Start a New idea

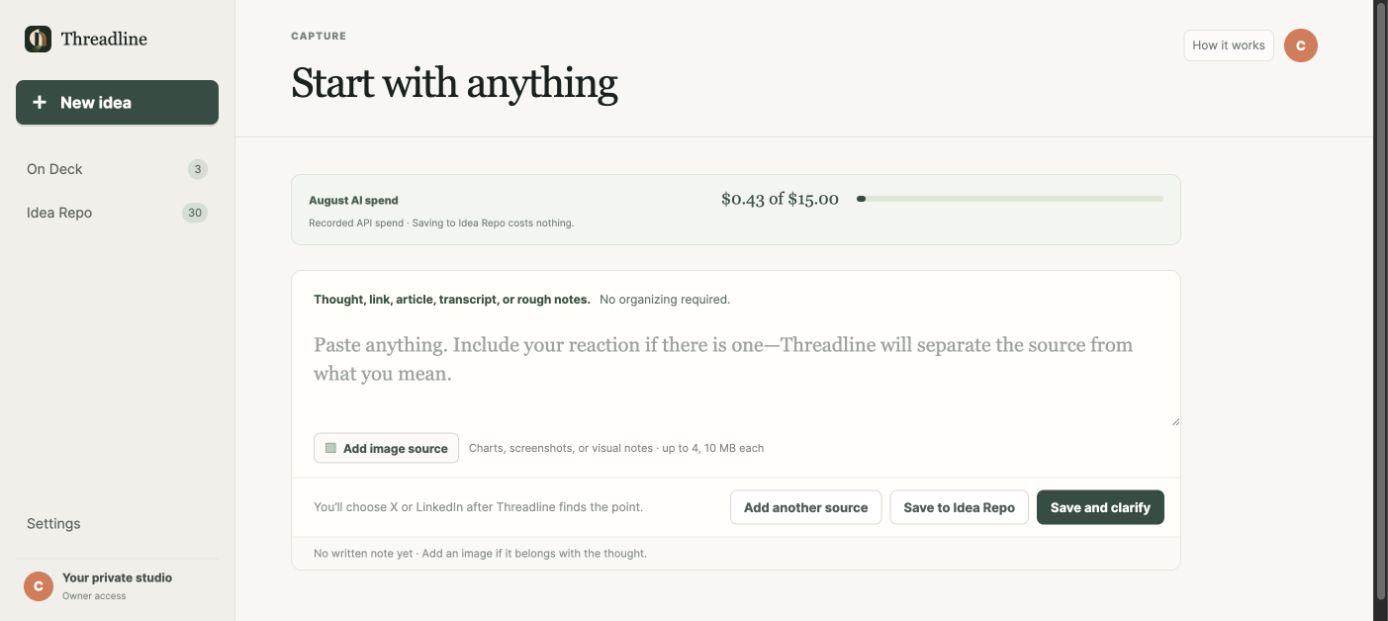117,102
